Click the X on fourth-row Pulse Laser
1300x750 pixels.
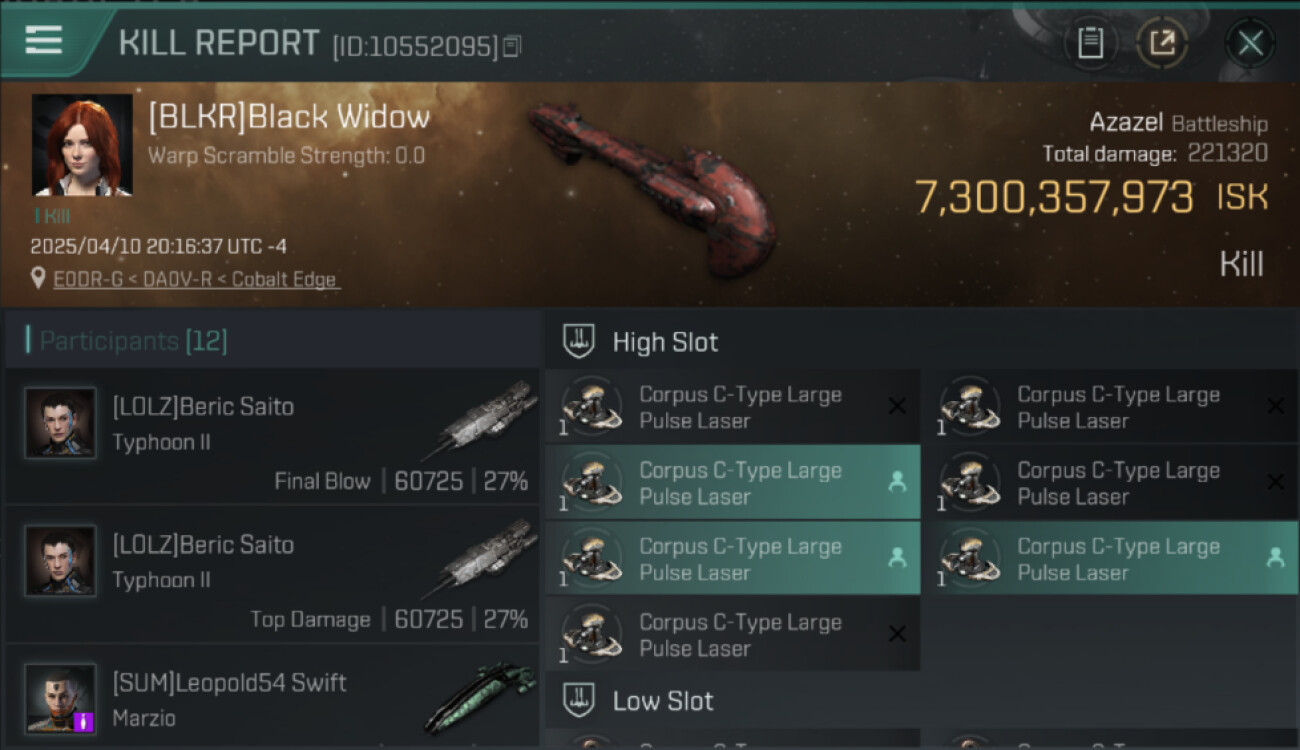(897, 634)
